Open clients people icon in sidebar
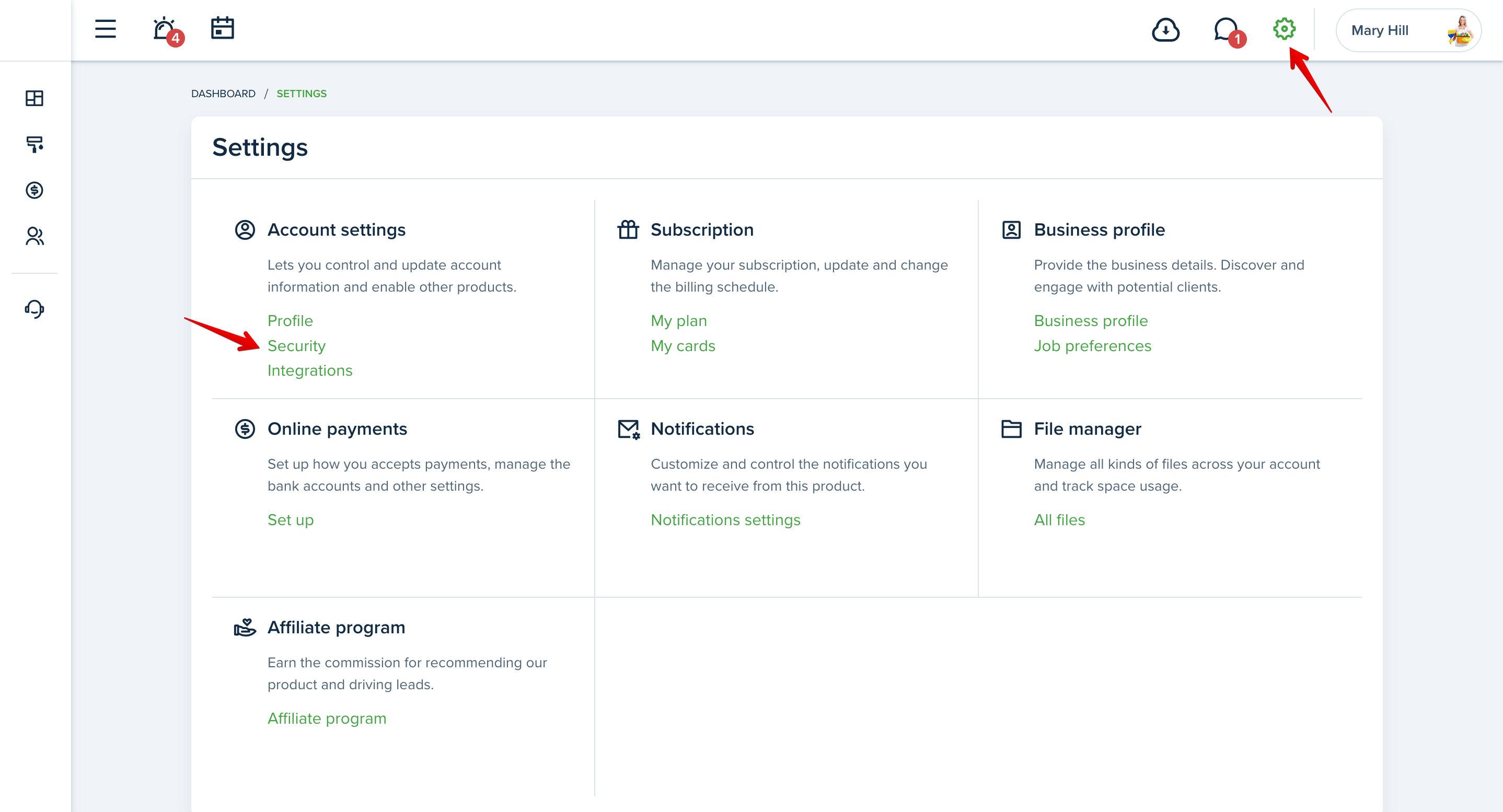Viewport: 1503px width, 812px height. (34, 236)
